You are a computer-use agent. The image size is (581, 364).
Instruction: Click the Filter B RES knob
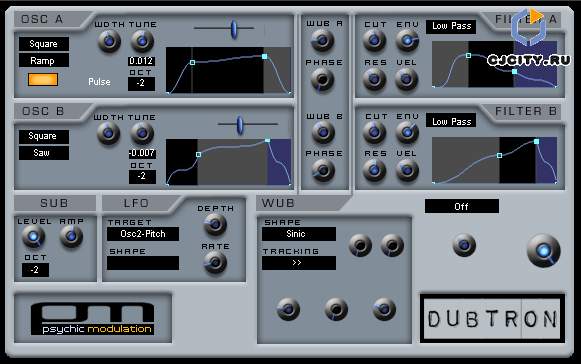374,170
